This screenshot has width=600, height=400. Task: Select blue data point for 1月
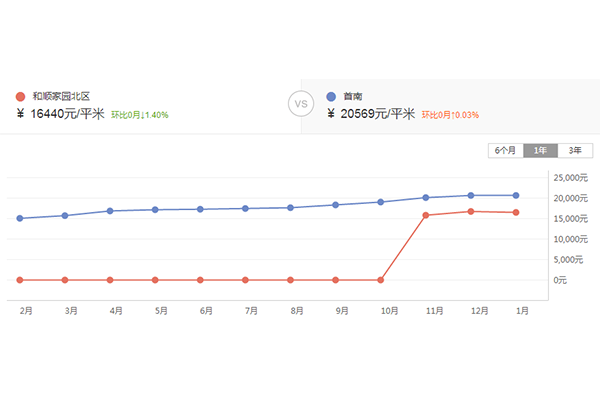coord(516,195)
